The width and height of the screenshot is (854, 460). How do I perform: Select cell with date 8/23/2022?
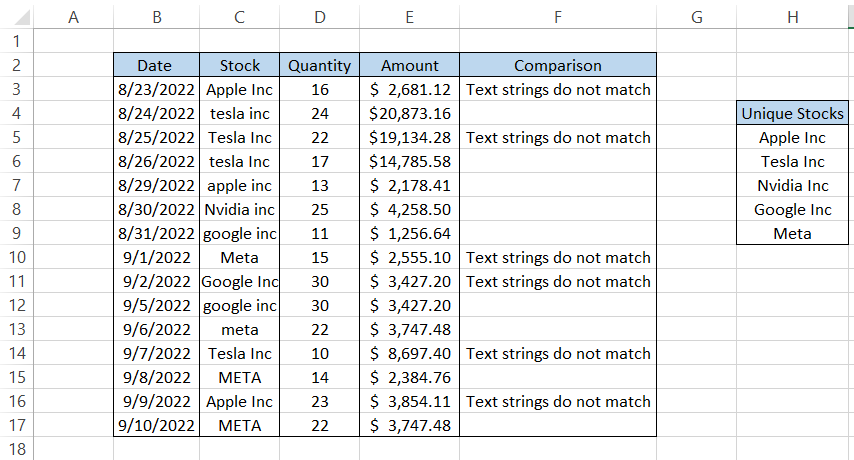(156, 90)
